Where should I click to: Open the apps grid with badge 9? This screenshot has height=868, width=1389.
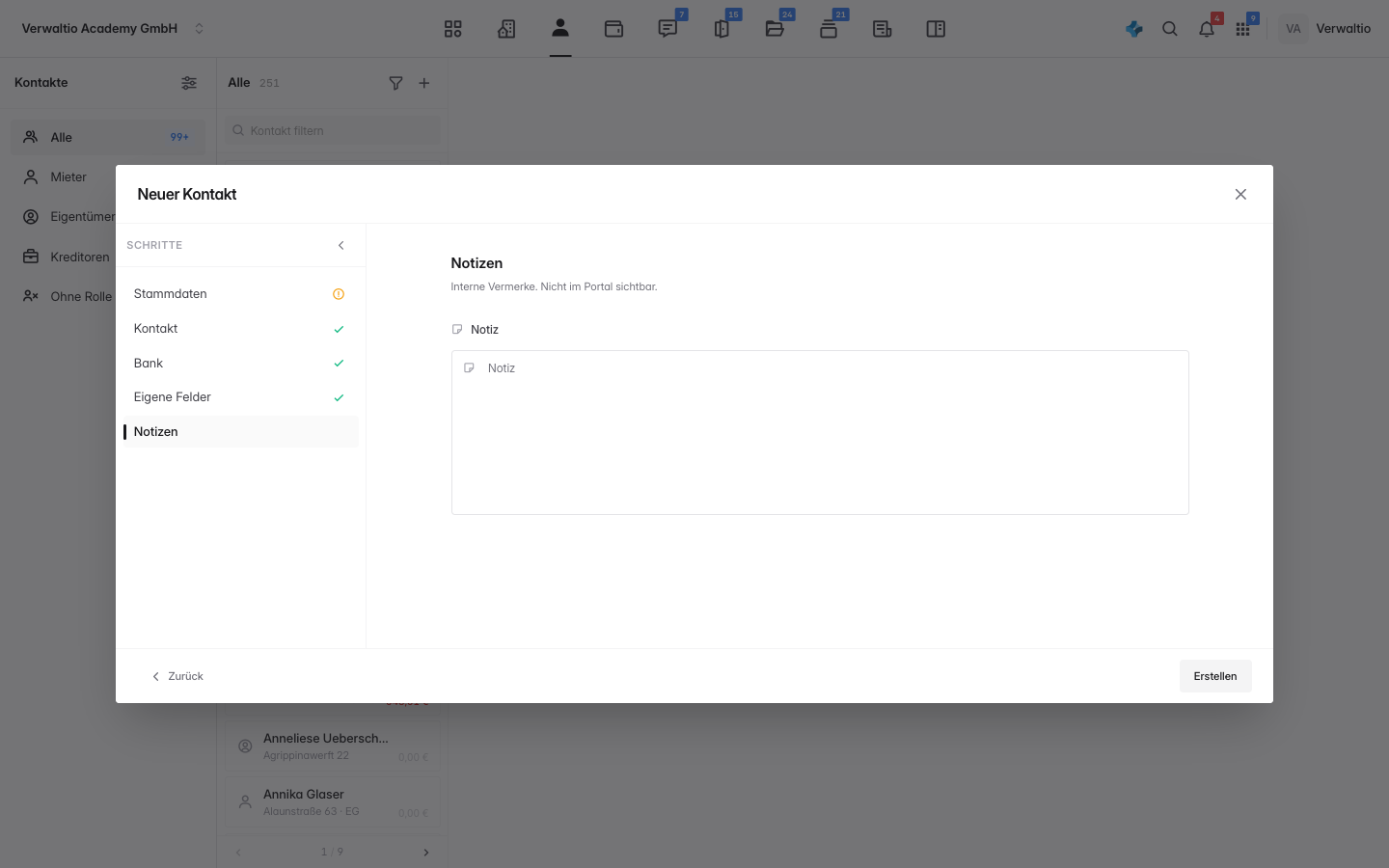1242,29
